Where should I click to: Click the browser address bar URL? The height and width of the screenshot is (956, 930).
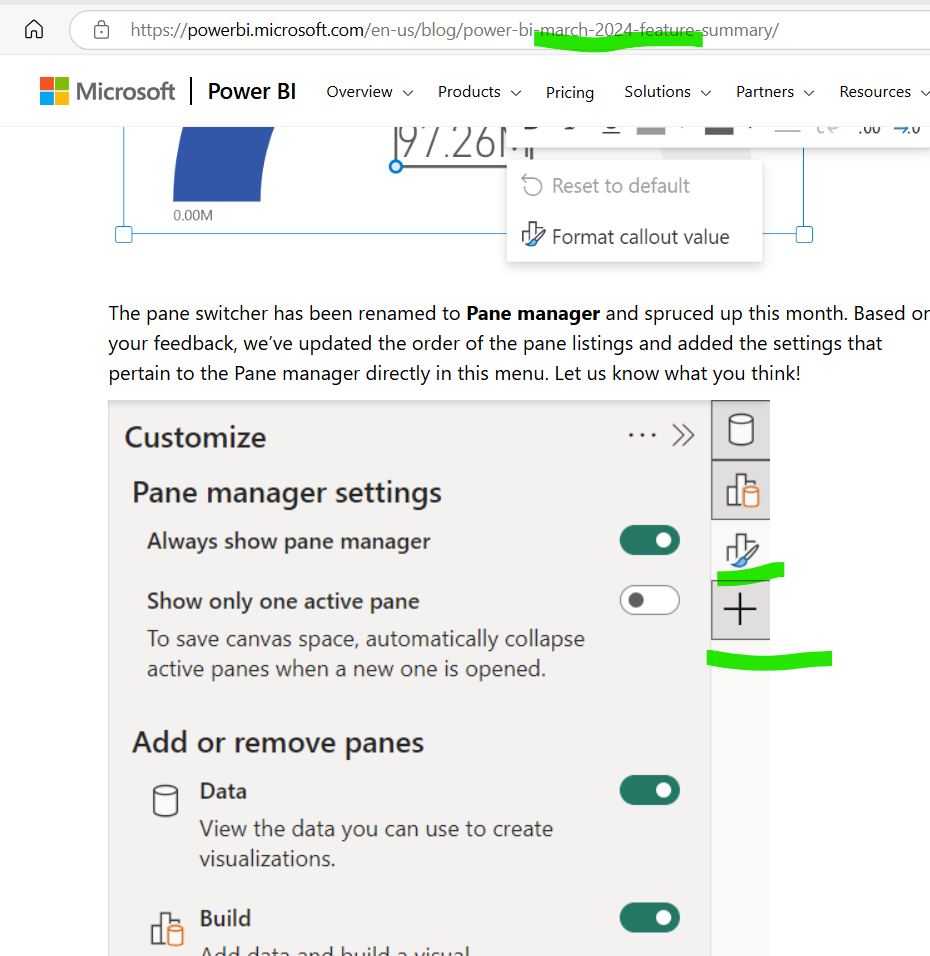454,30
